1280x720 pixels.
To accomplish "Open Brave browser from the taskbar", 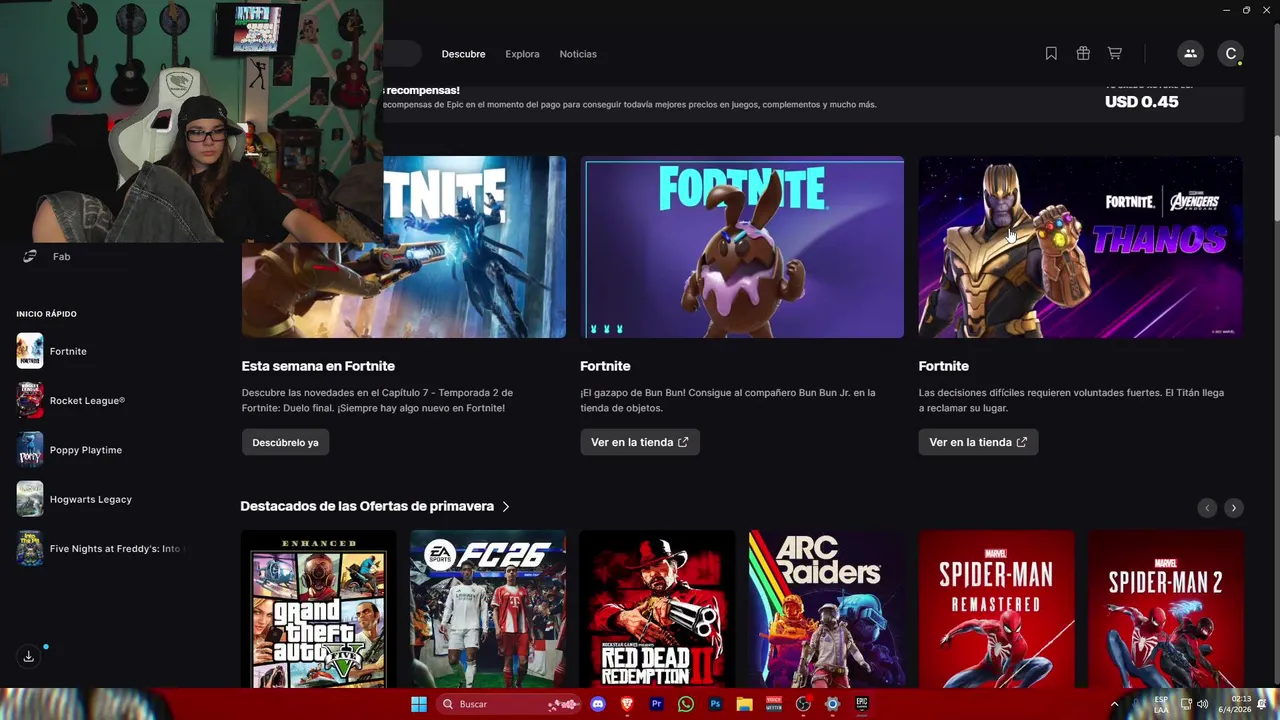I will [627, 704].
